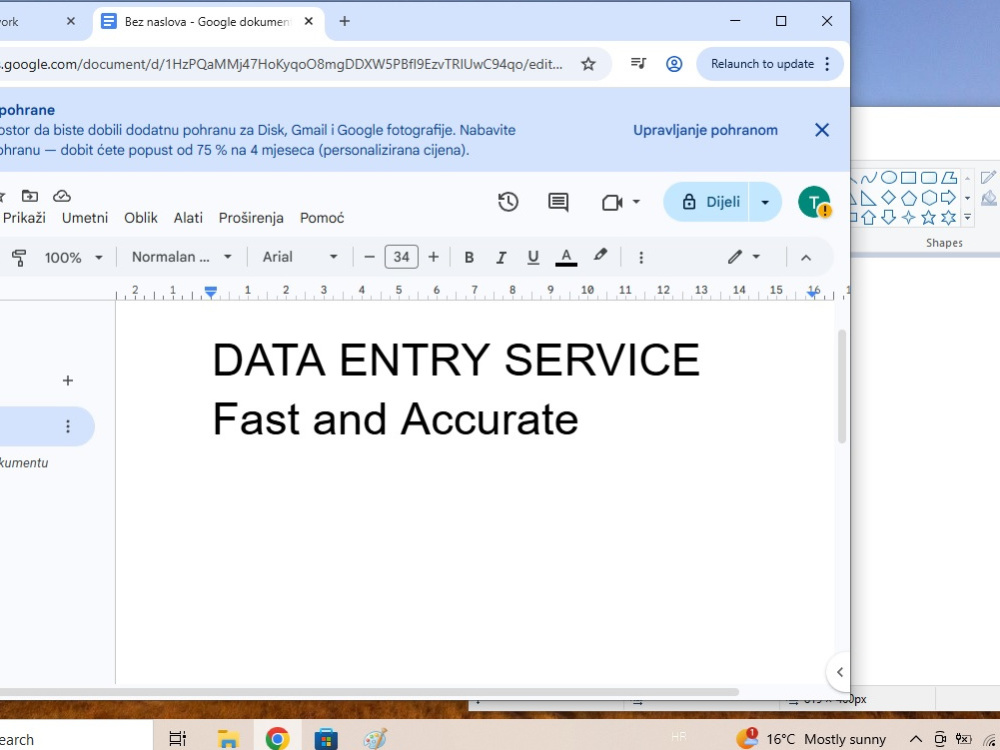Screen dimensions: 1000x750
Task: Open the Chrome profile icon
Action: pyautogui.click(x=674, y=64)
